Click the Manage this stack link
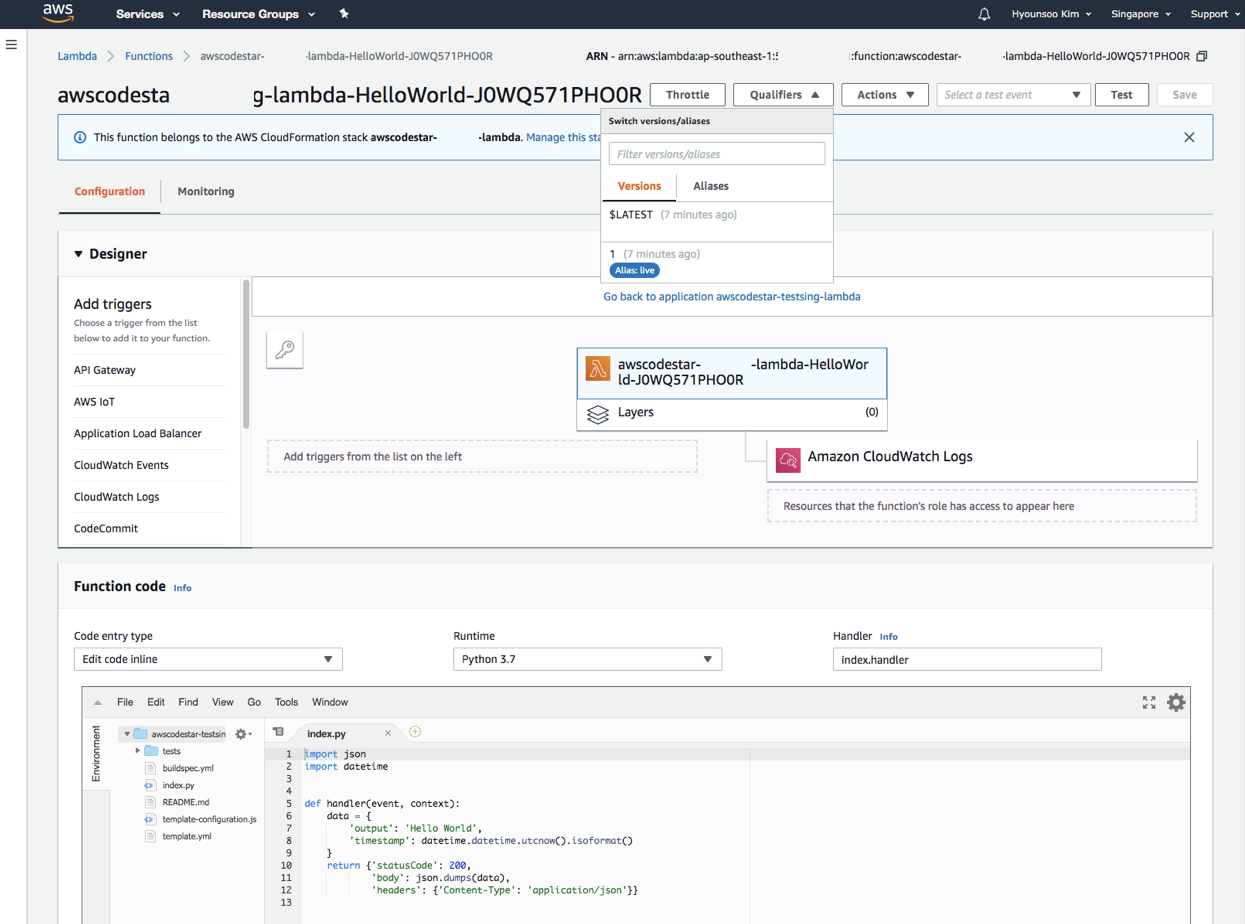The height and width of the screenshot is (924, 1245). [x=563, y=137]
